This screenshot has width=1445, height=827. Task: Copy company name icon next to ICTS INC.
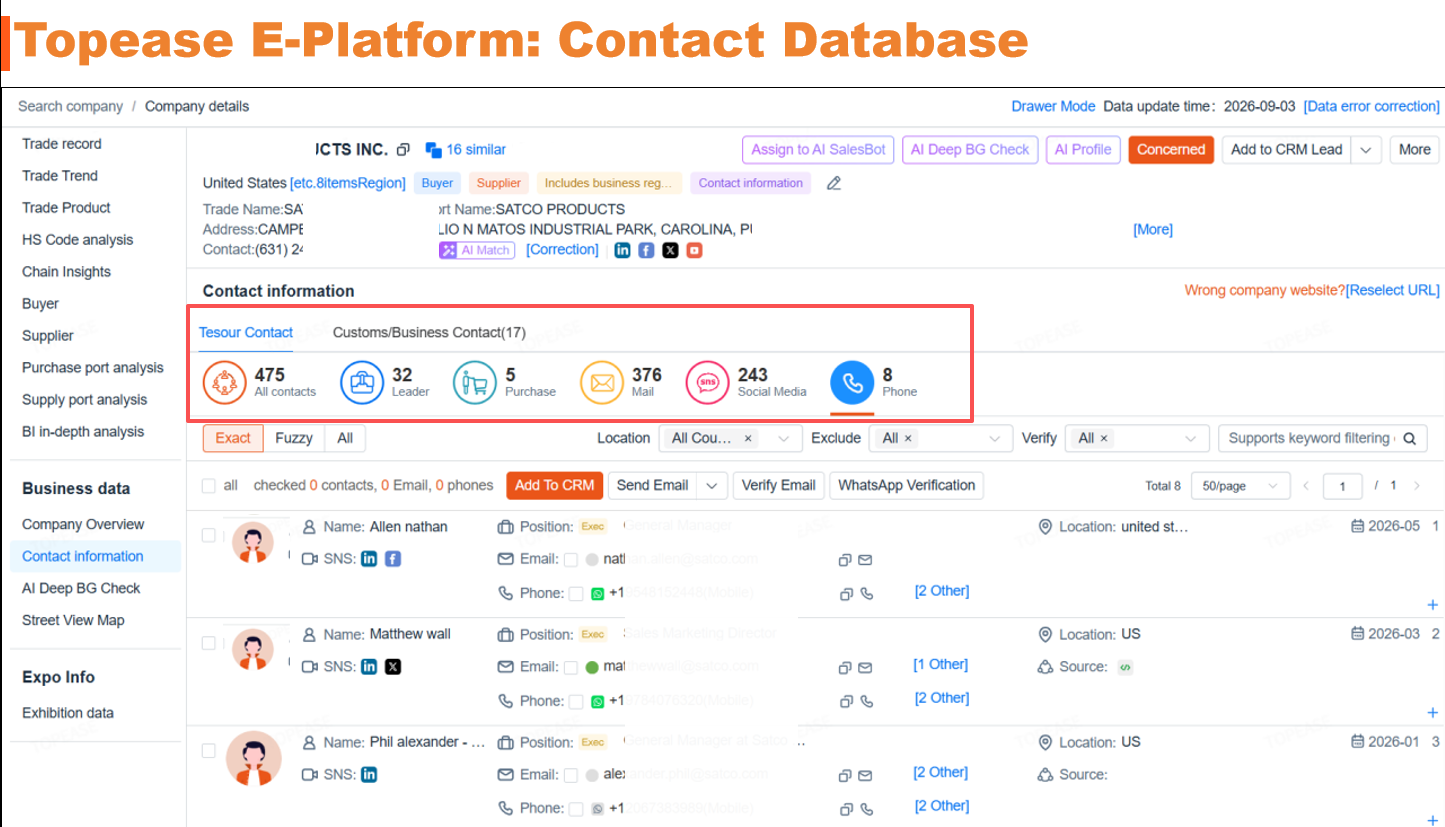403,150
